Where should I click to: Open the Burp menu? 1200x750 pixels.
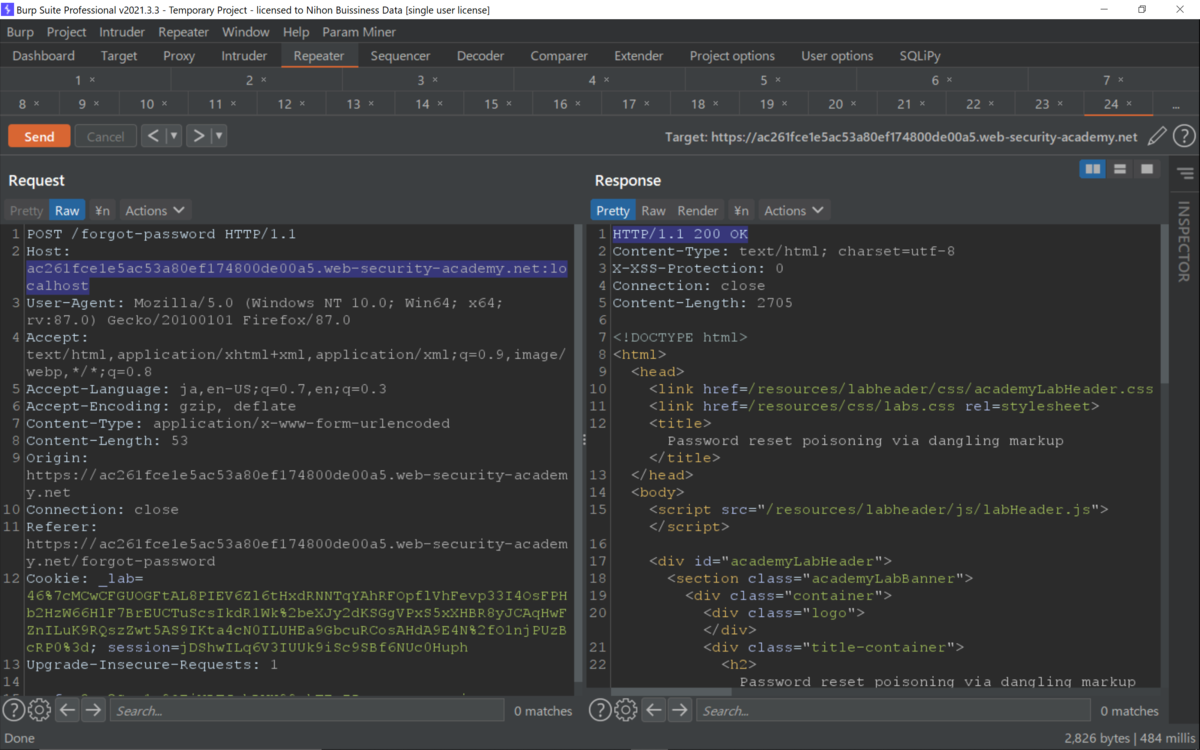pyautogui.click(x=20, y=32)
